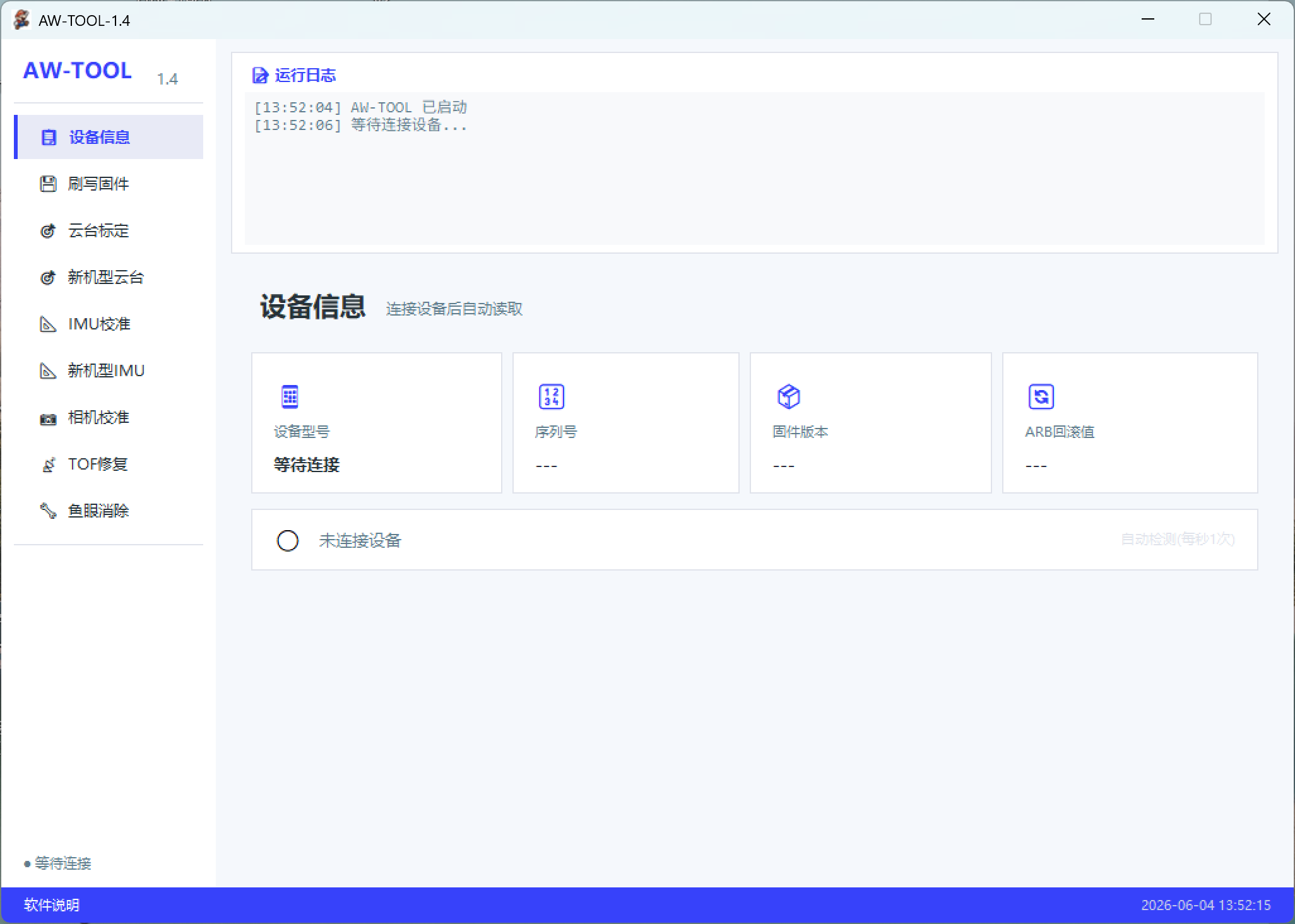Click the 运行日志 log icon
This screenshot has width=1295, height=924.
pos(260,76)
